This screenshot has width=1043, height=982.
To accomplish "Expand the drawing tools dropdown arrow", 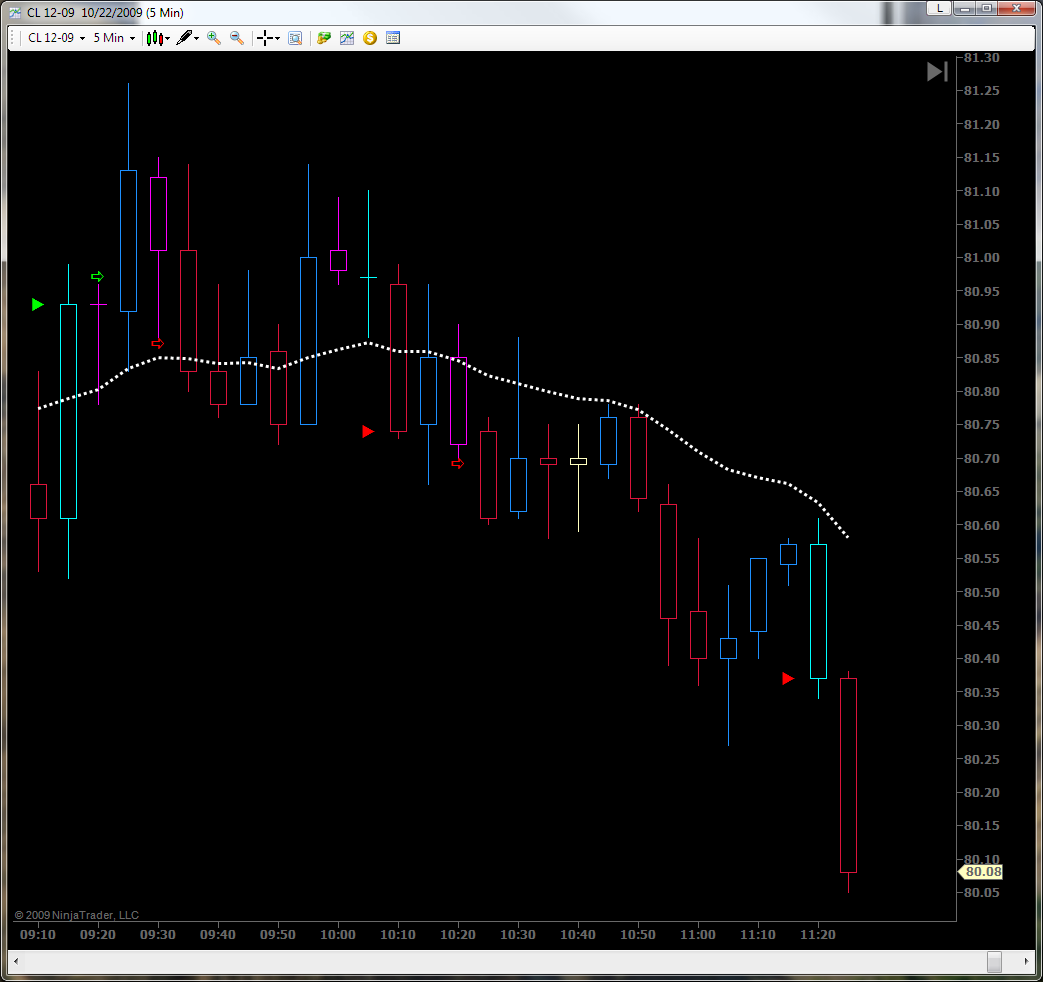I will (x=196, y=39).
